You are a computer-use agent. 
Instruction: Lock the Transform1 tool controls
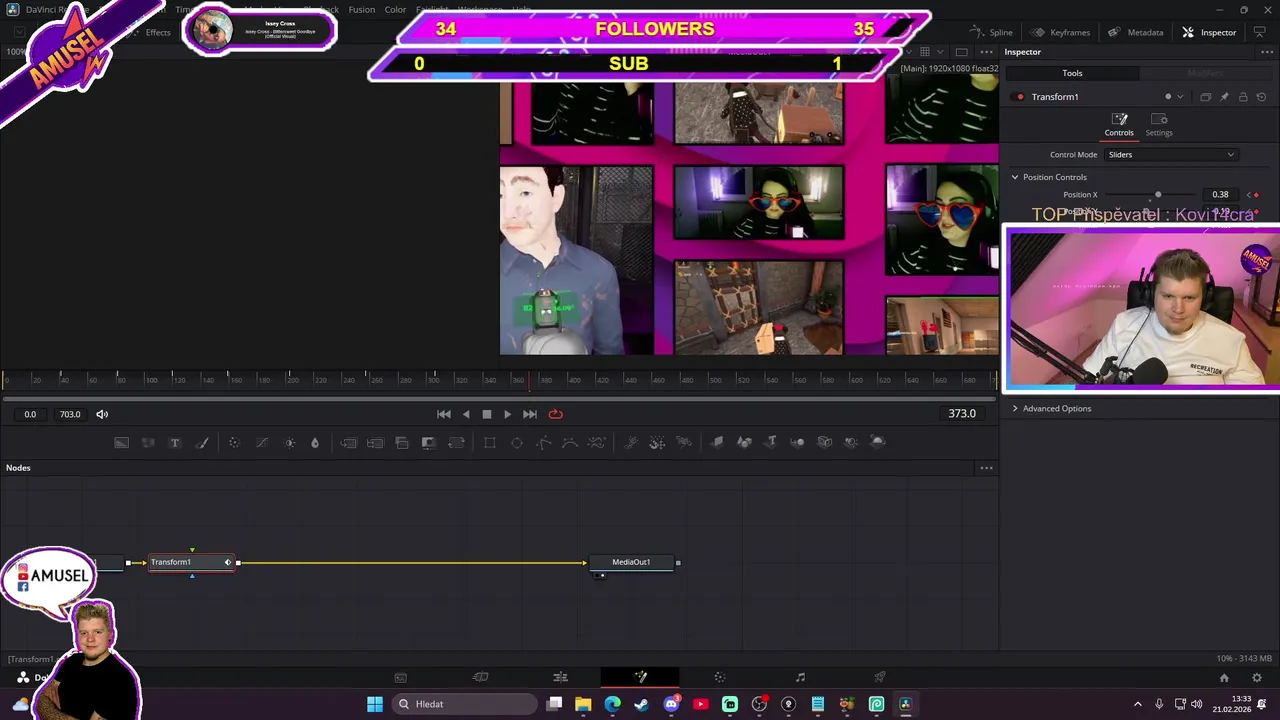1243,97
